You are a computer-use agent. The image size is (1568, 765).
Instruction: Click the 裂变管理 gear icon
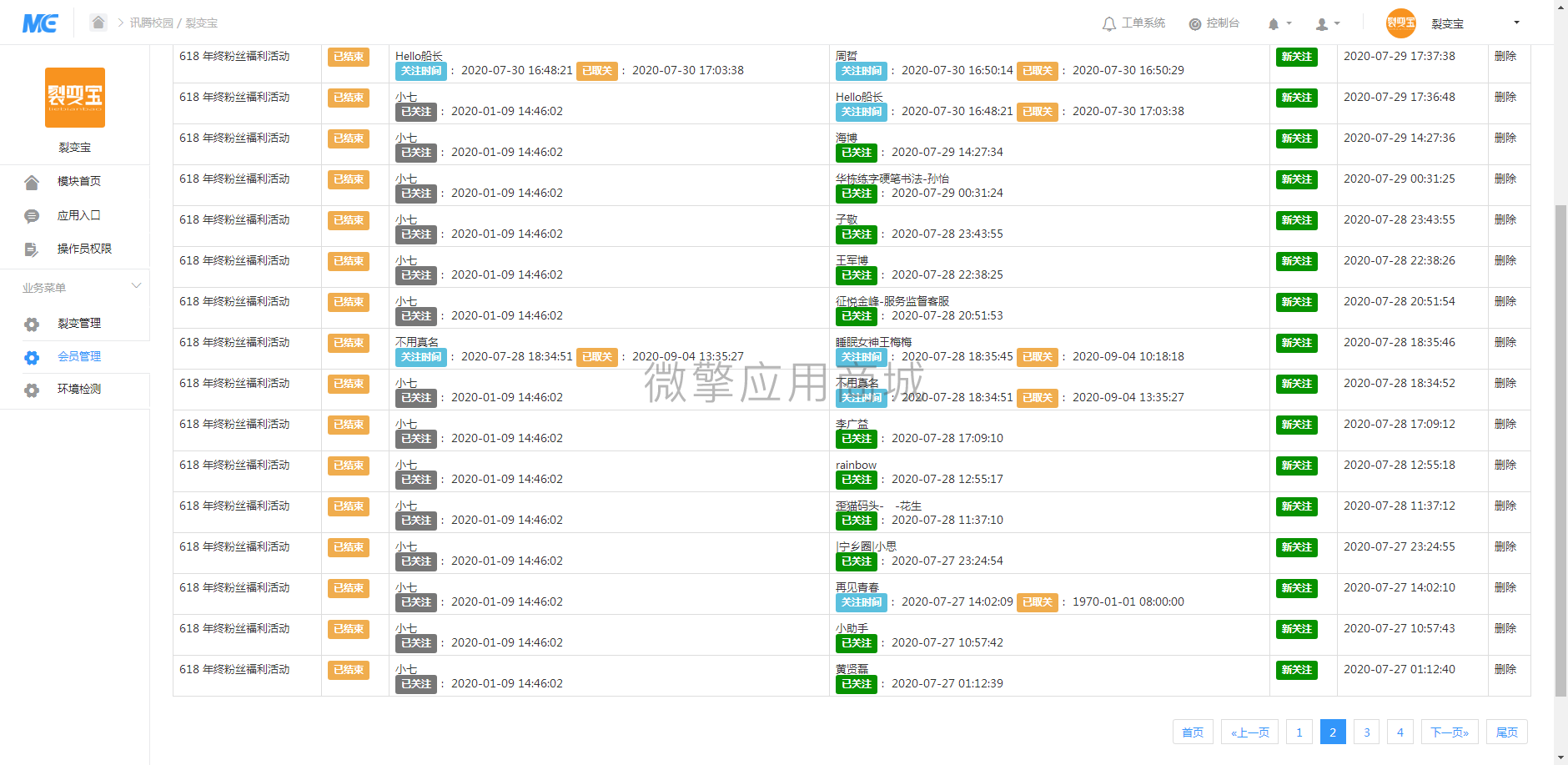click(32, 324)
